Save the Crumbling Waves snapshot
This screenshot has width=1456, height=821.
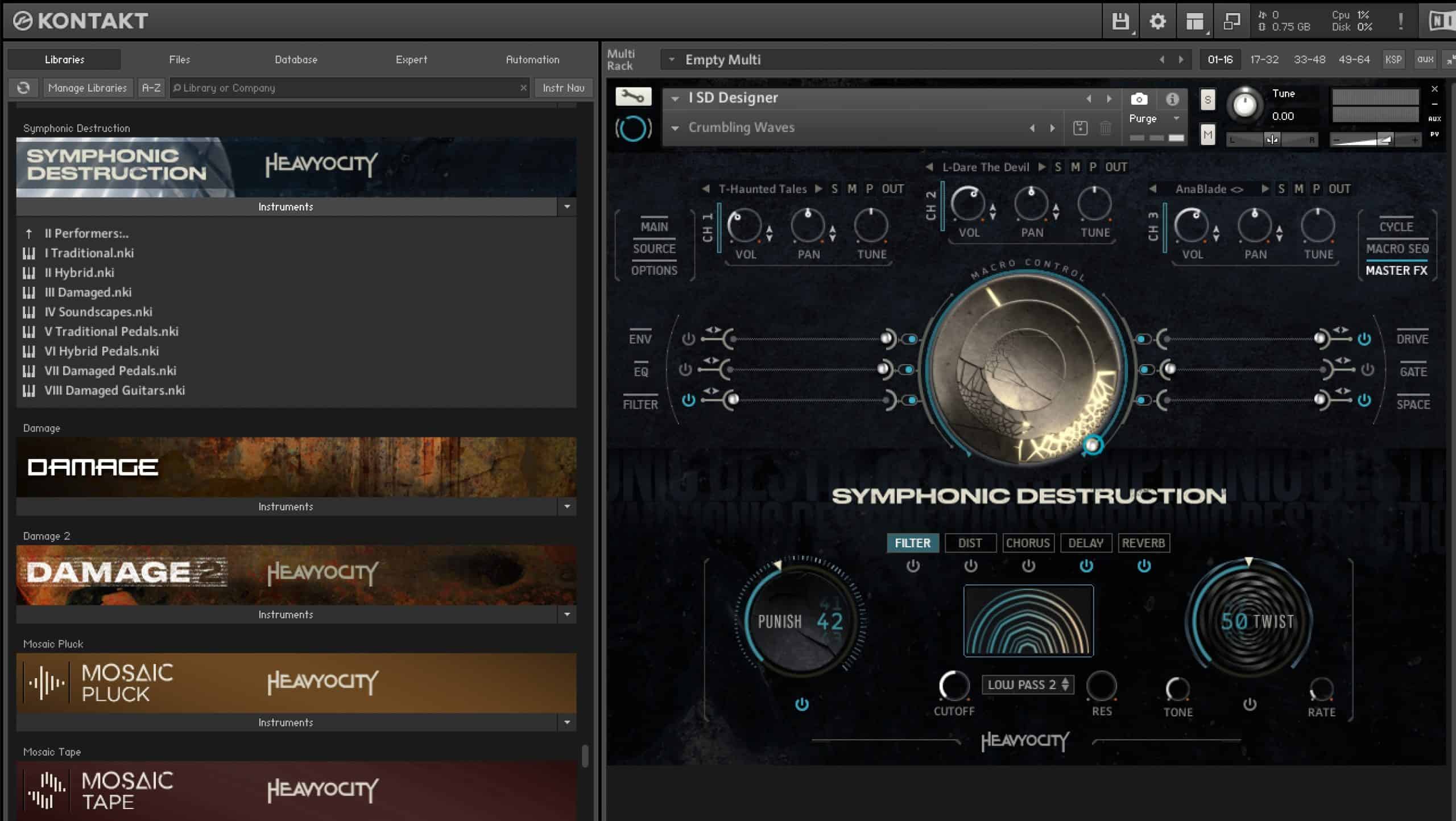[1080, 128]
